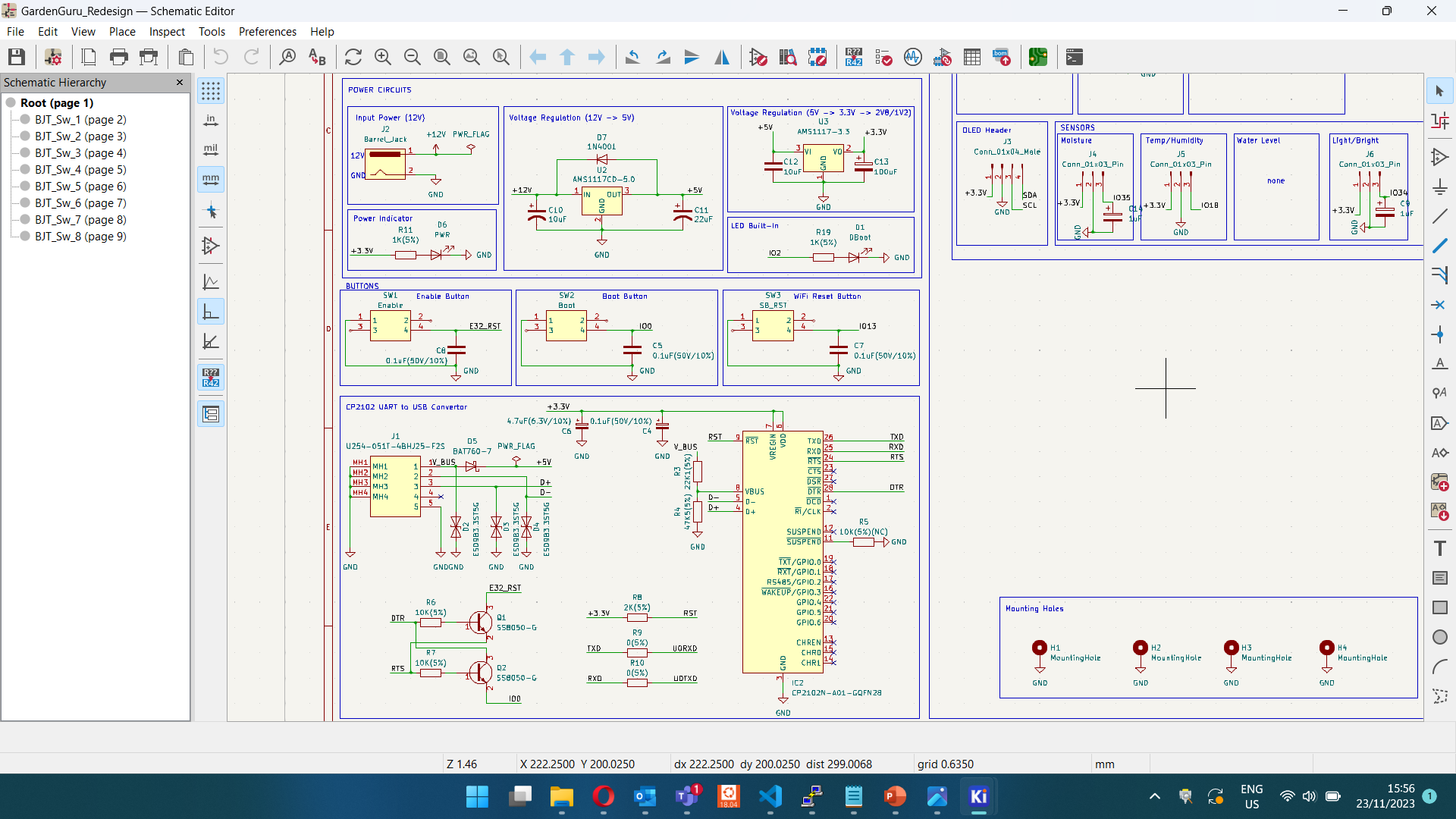Open the simulator tool
Viewport: 1456px width, 819px height.
(x=913, y=57)
